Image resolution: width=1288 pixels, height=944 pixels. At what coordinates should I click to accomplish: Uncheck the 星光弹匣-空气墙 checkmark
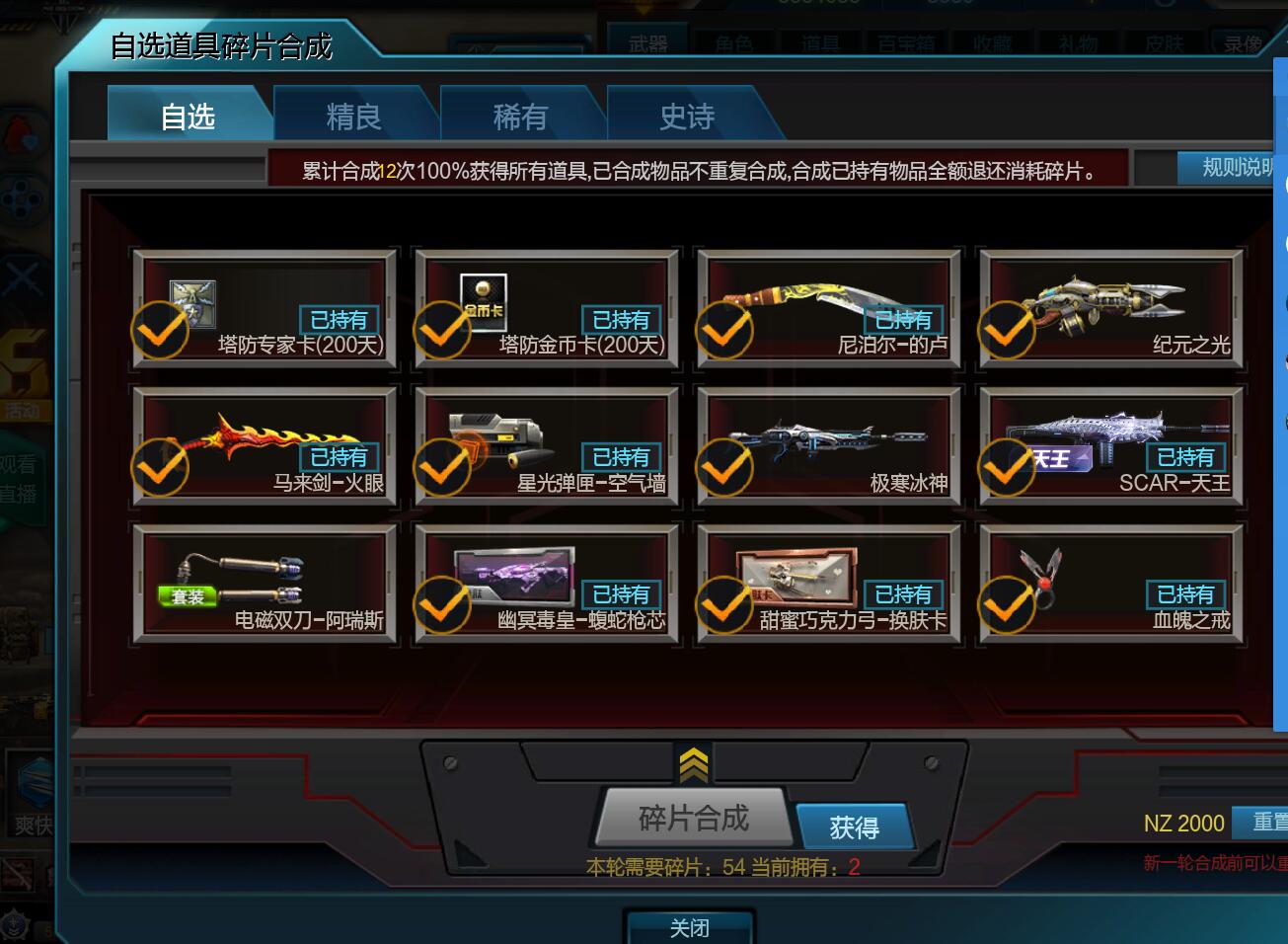442,468
